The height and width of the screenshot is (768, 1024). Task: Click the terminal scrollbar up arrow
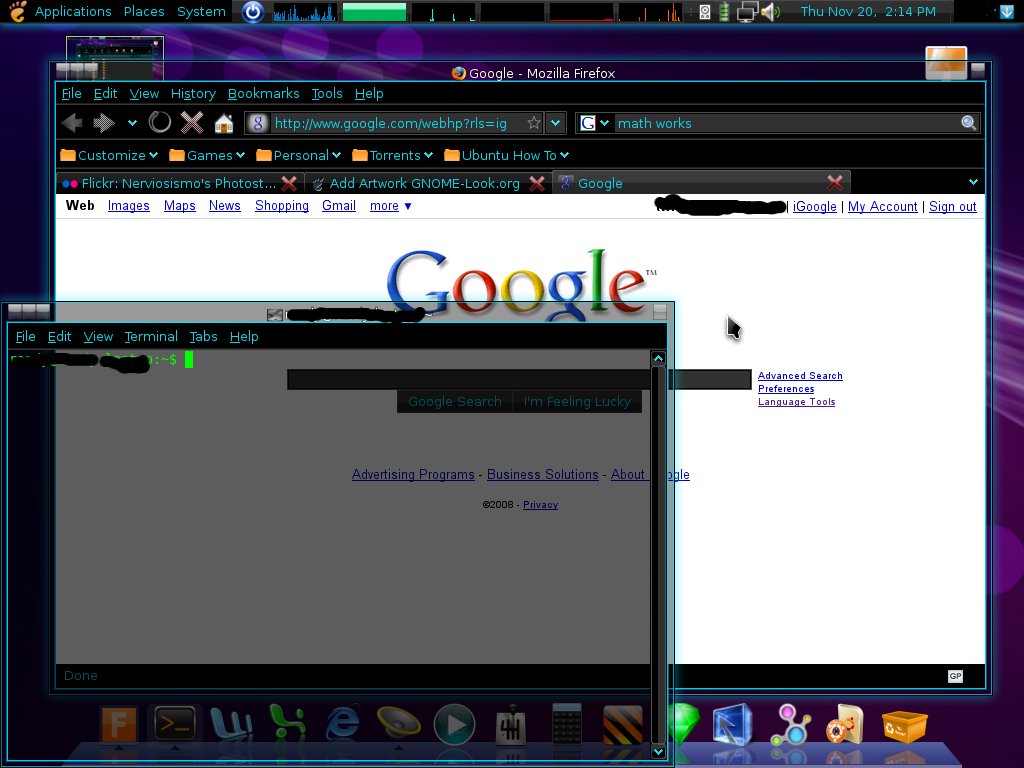(658, 358)
